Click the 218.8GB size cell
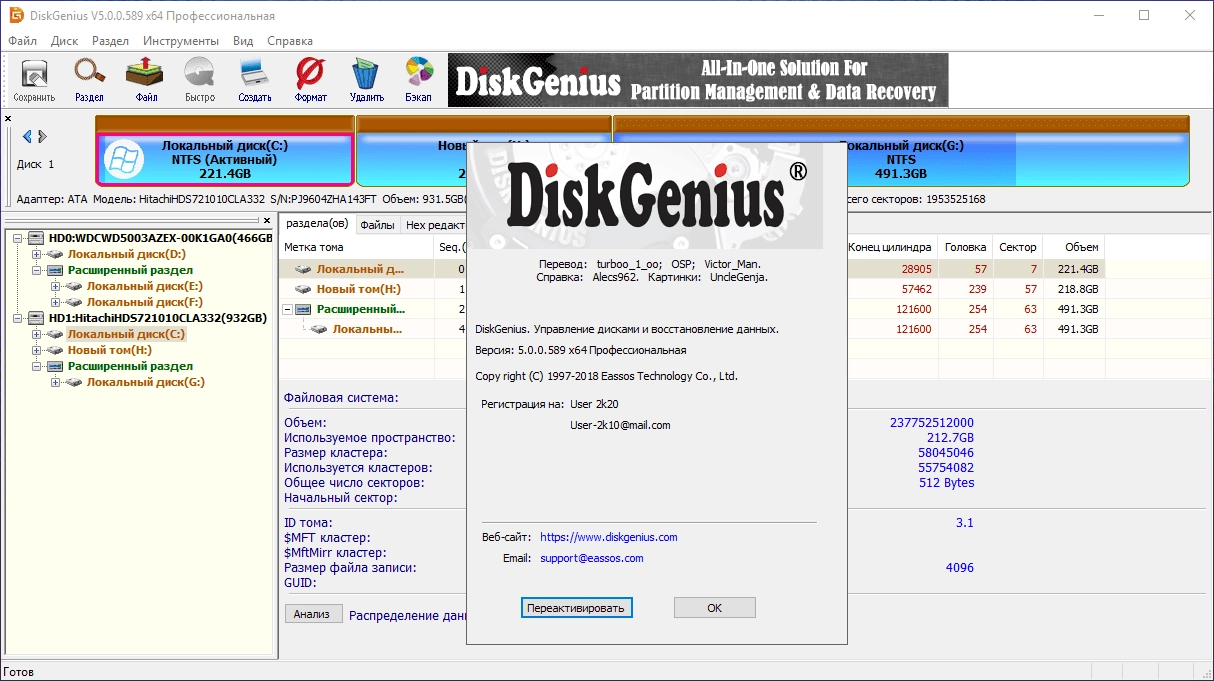Image resolution: width=1214 pixels, height=681 pixels. tap(1073, 289)
